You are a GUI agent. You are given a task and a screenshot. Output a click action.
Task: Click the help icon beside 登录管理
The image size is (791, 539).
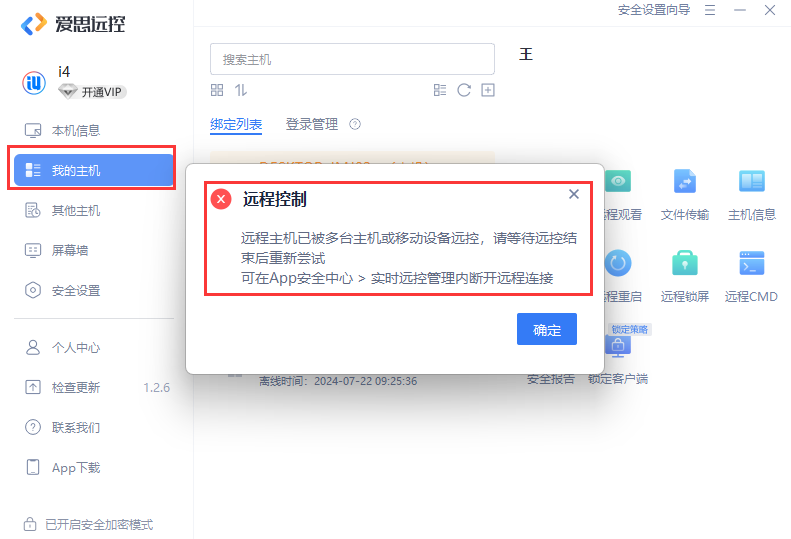pyautogui.click(x=355, y=124)
